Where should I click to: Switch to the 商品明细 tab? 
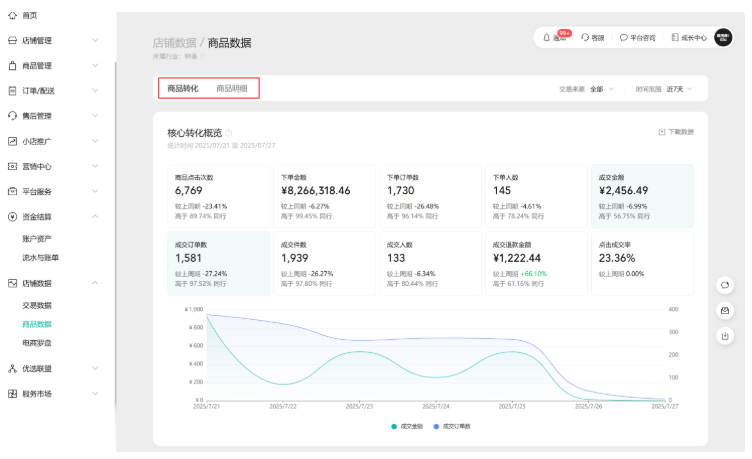click(x=232, y=88)
